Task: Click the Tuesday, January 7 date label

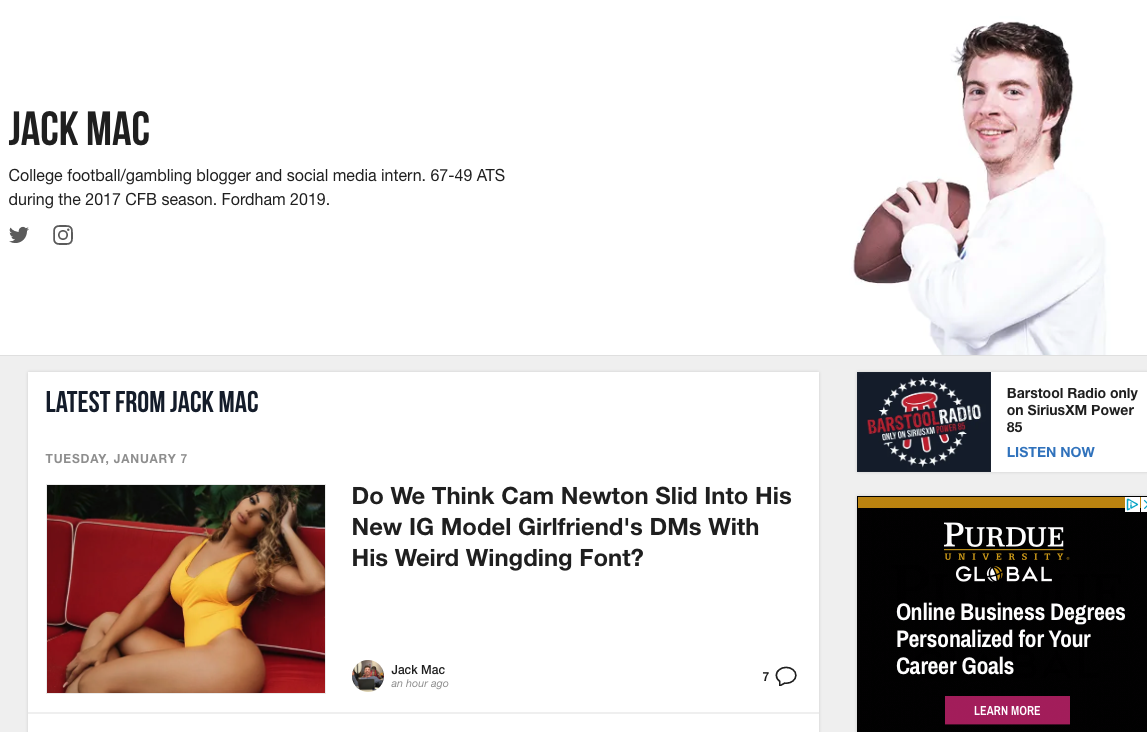Action: tap(116, 459)
